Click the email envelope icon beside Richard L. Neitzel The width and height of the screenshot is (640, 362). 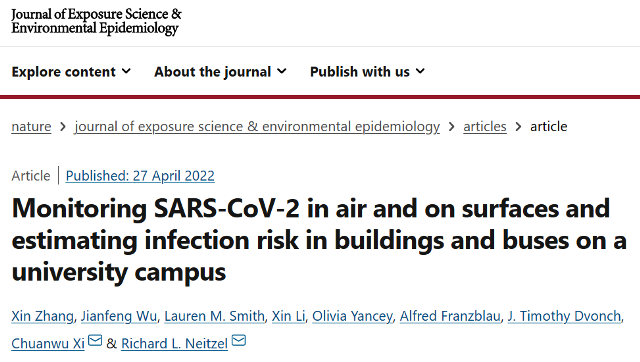click(239, 340)
